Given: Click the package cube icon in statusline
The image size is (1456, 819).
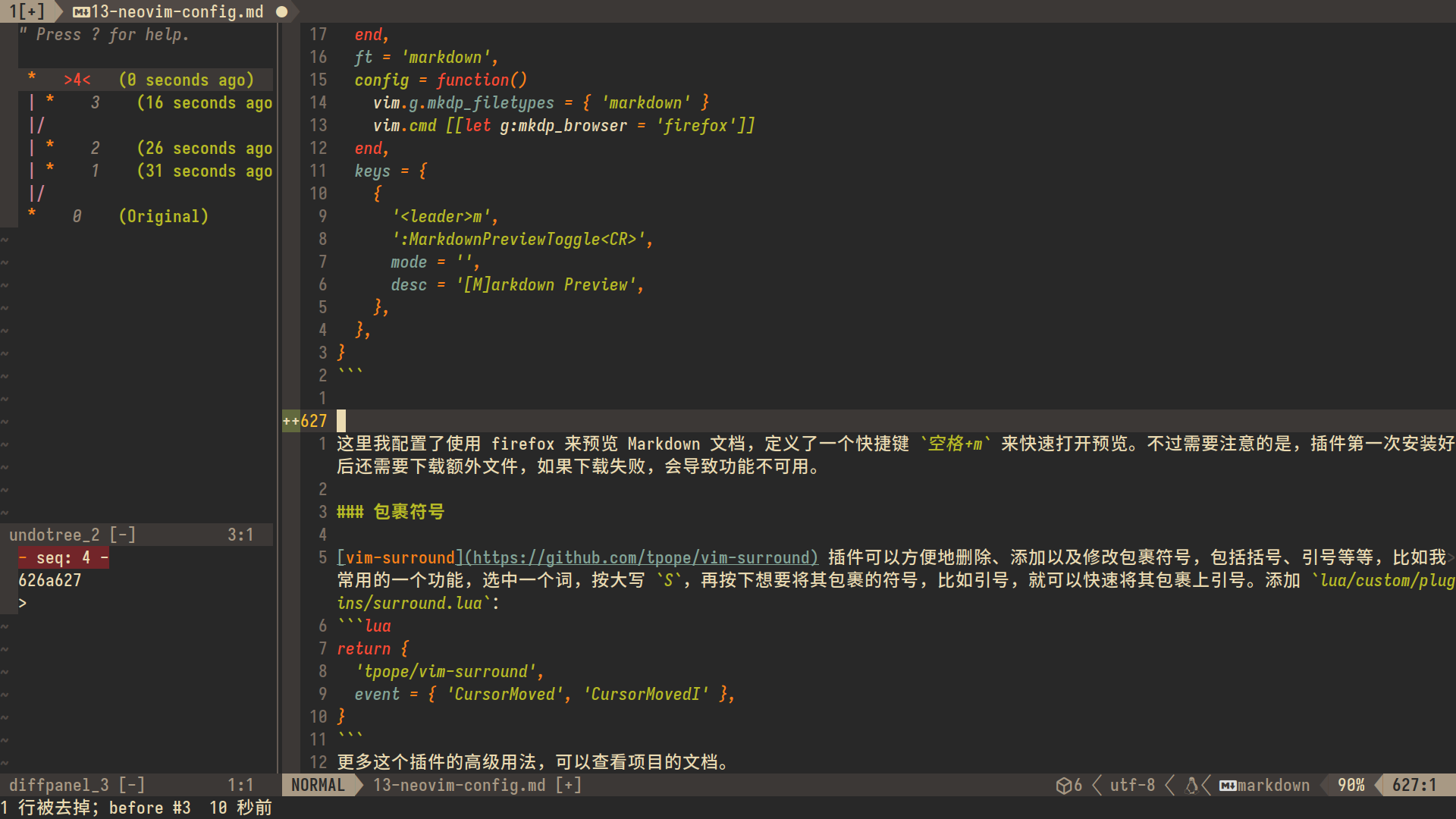Looking at the screenshot, I should pos(1063,786).
